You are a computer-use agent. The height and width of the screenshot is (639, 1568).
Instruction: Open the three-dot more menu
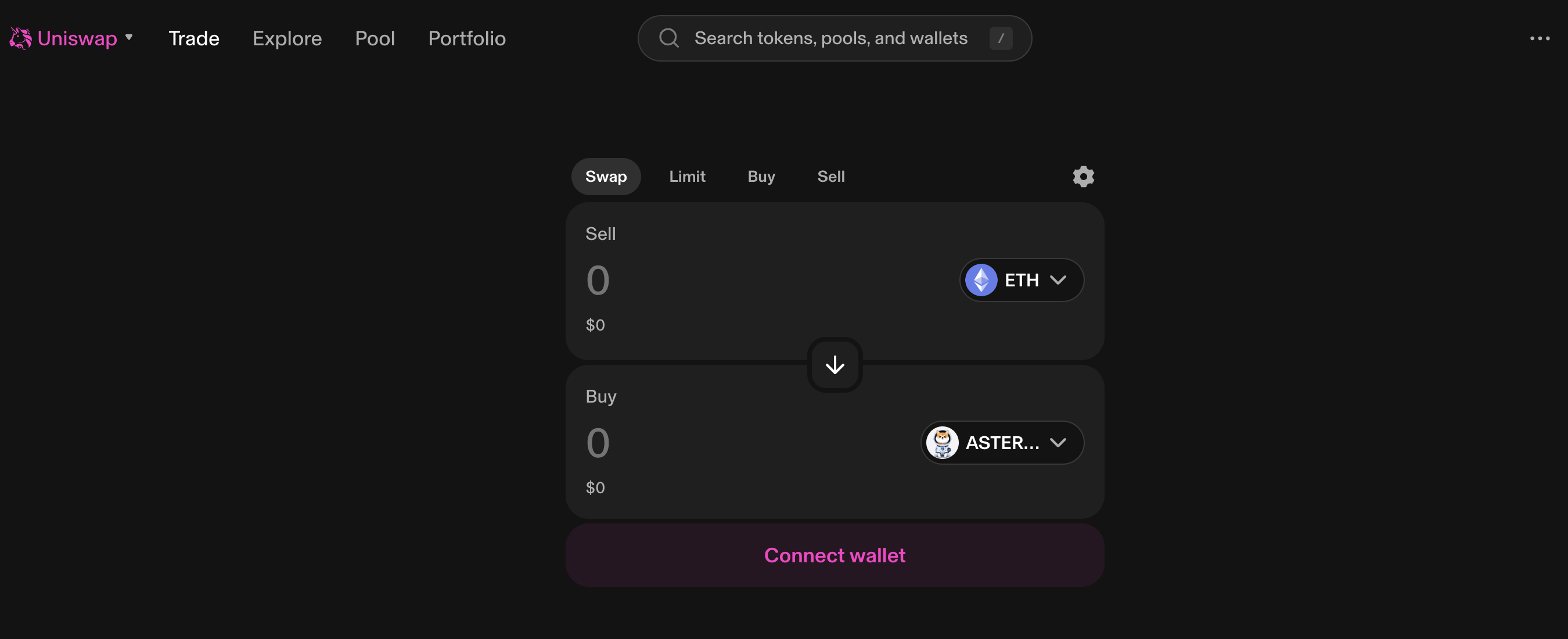(1540, 38)
